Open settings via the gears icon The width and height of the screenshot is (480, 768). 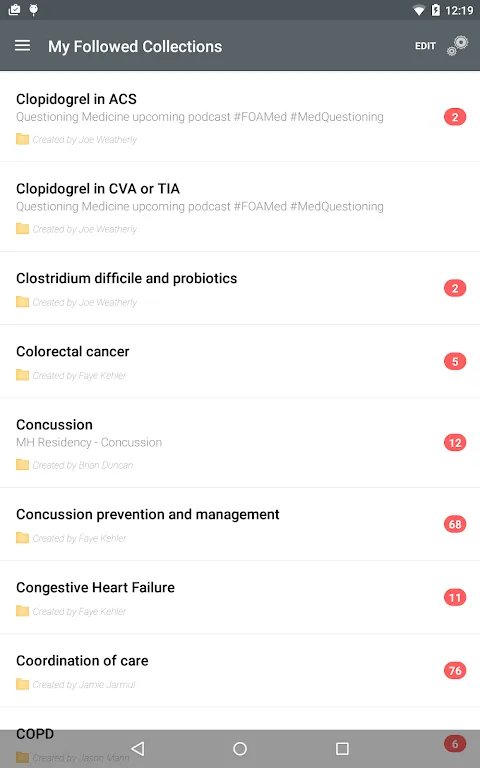457,46
